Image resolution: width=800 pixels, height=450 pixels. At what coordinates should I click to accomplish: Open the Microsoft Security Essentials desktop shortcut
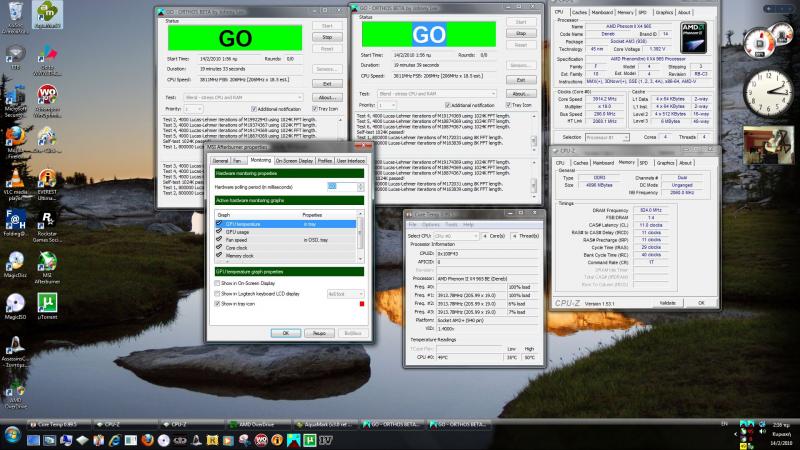click(x=15, y=101)
